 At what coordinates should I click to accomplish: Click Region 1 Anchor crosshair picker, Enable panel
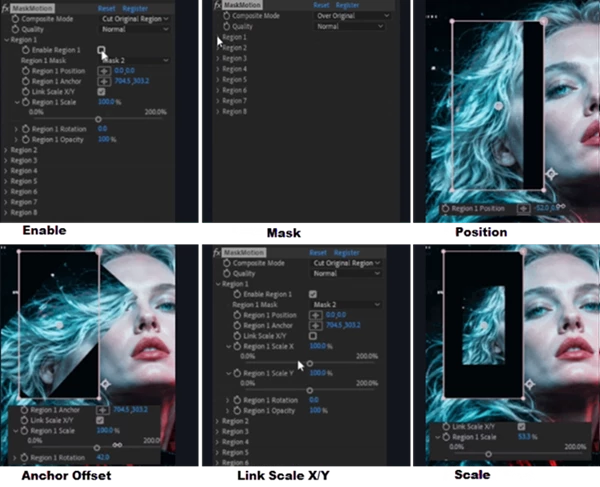pyautogui.click(x=104, y=81)
